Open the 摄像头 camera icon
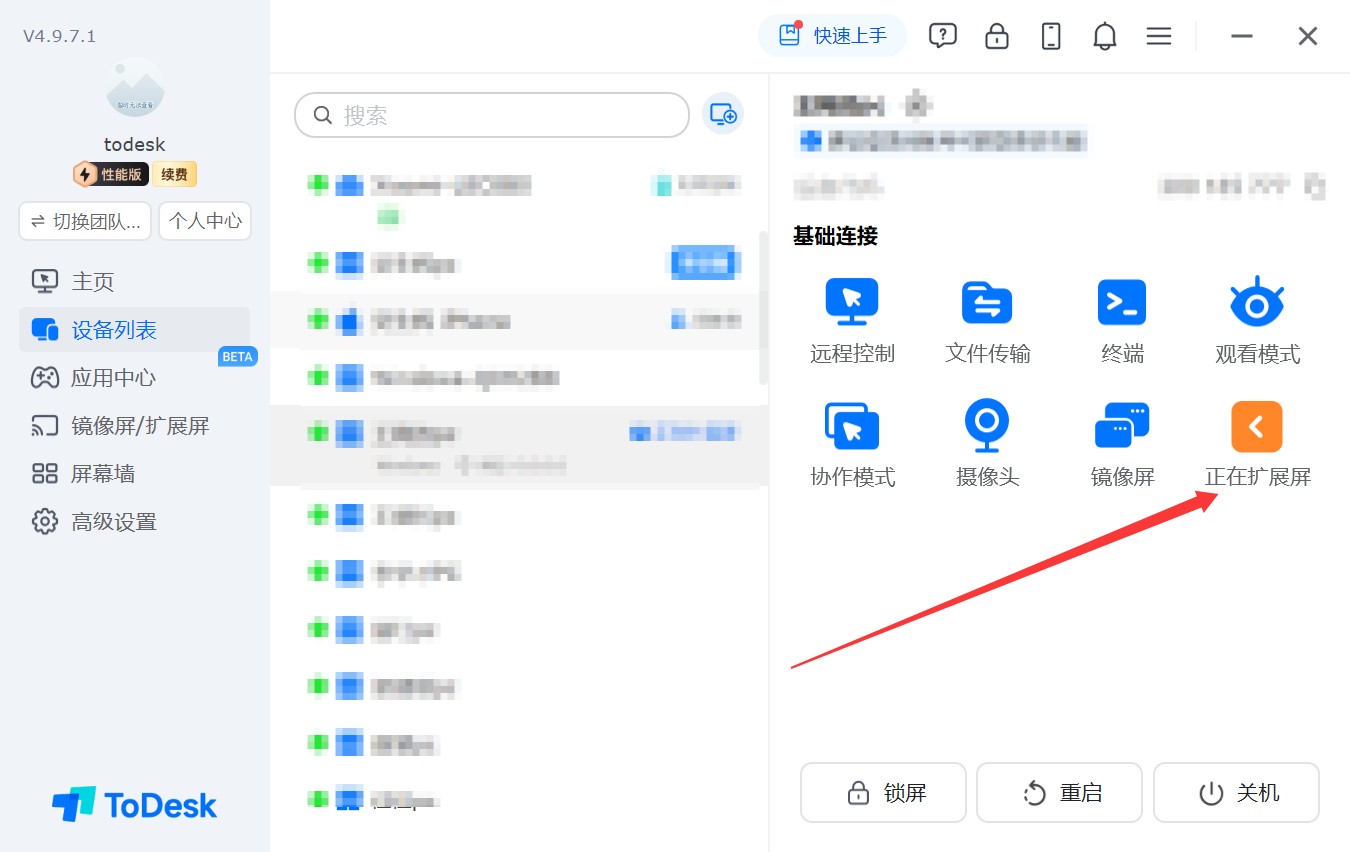 987,425
